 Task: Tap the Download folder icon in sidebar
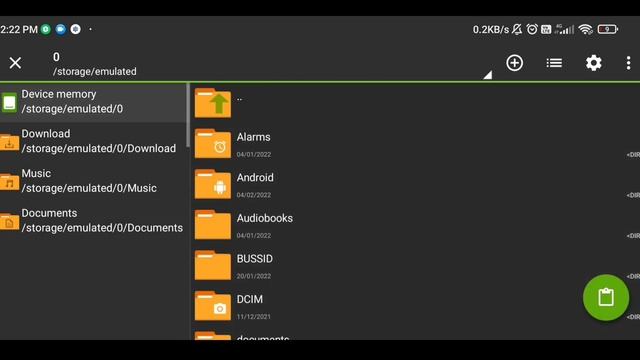click(9, 142)
